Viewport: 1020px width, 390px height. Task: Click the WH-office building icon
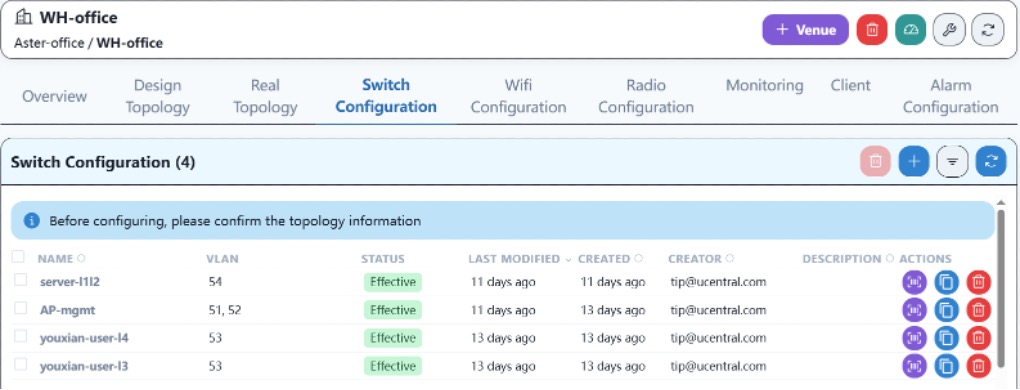coord(23,16)
